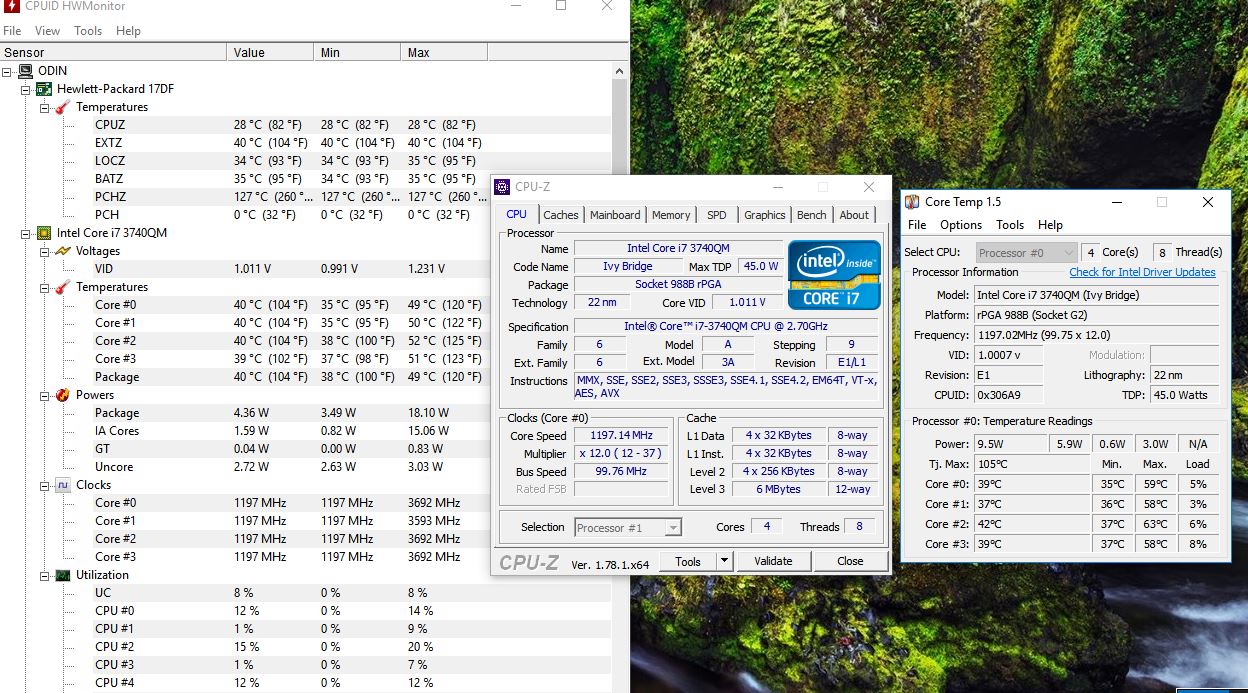Click the Frequency value in Core Temp
The image size is (1248, 693).
1097,335
